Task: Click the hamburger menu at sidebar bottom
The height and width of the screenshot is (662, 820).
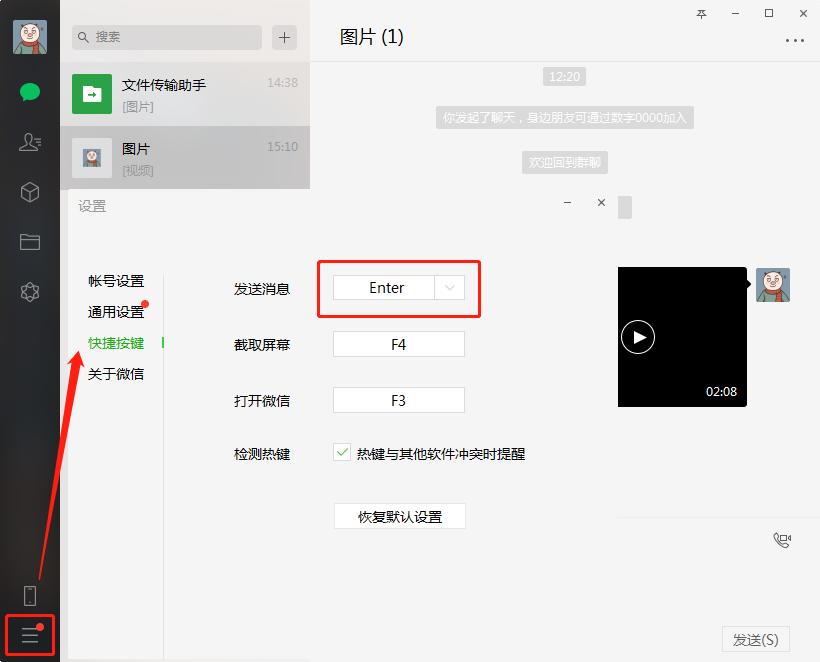Action: [29, 634]
